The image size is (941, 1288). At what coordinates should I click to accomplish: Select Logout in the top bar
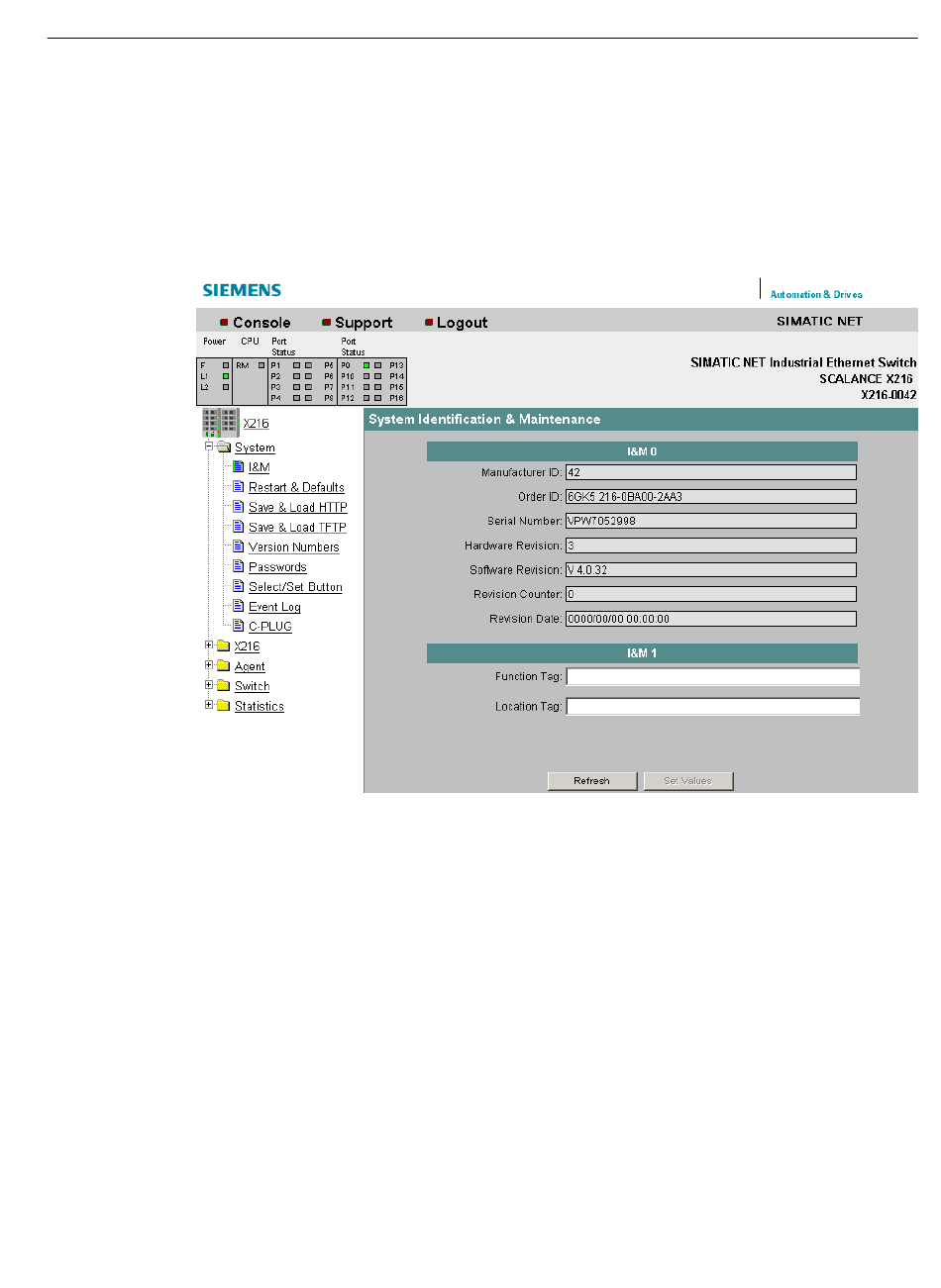tap(462, 323)
